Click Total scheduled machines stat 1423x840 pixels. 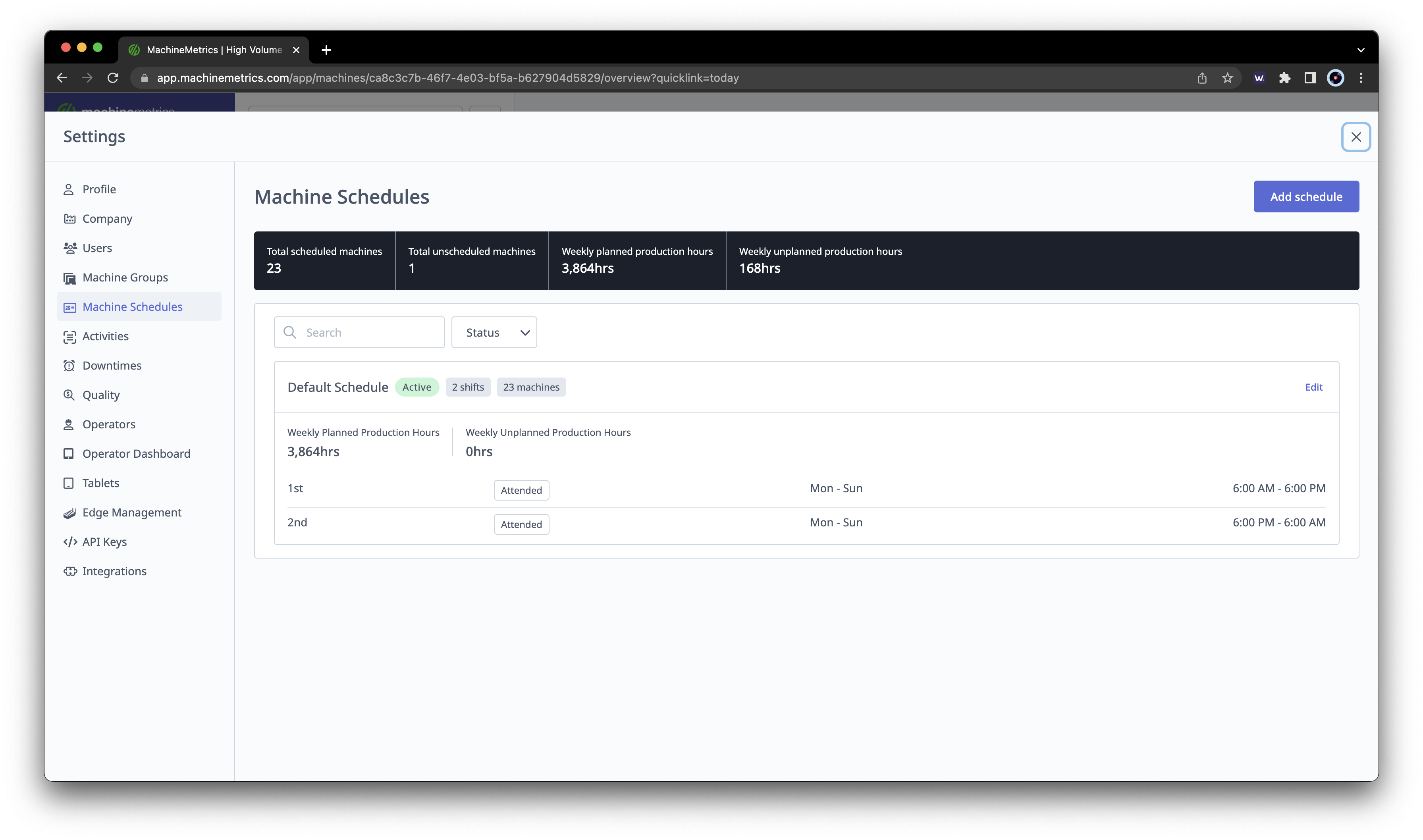(324, 260)
